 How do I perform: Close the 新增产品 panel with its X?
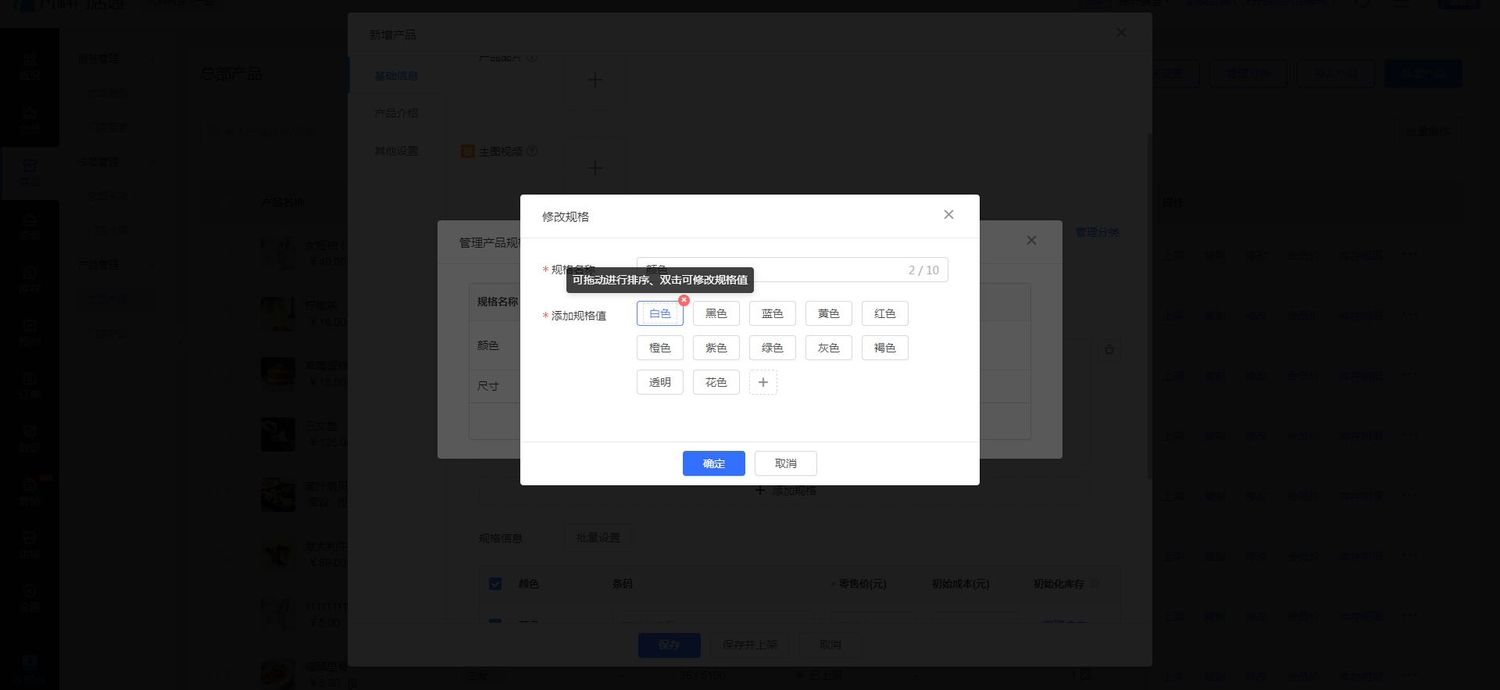click(x=1121, y=33)
